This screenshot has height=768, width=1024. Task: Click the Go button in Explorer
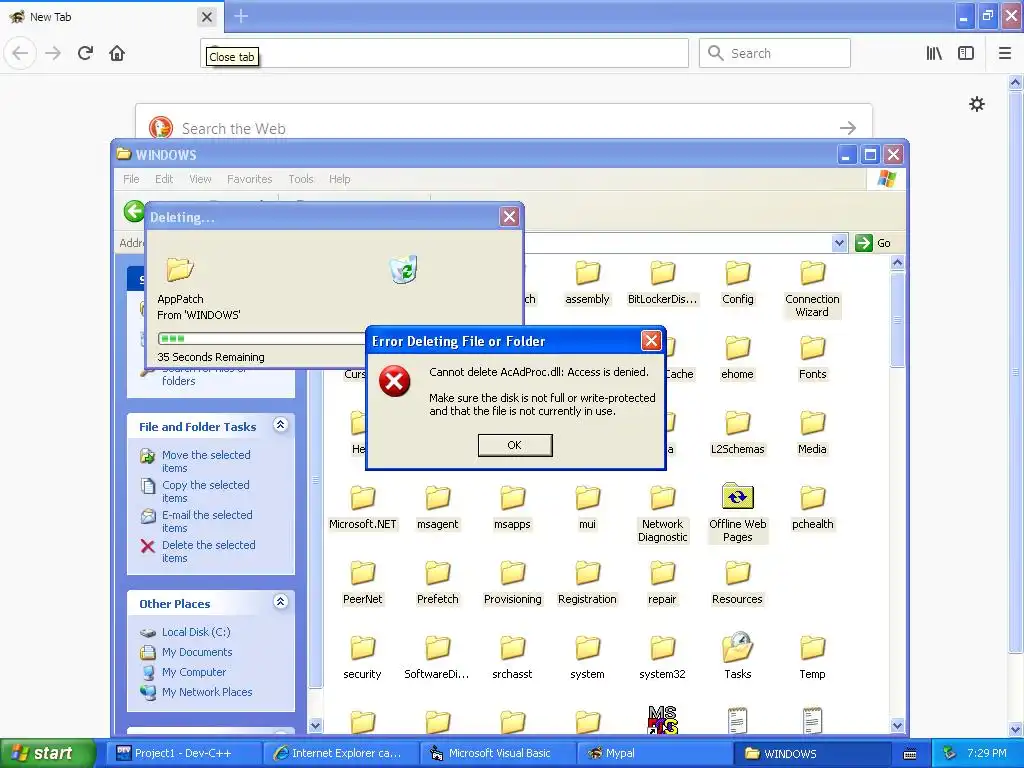[873, 243]
